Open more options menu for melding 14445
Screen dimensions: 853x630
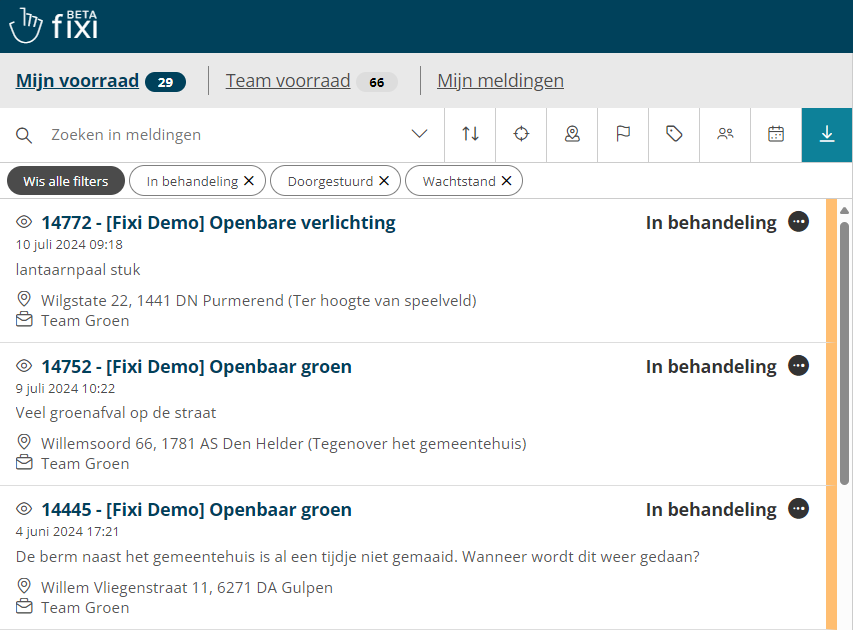pyautogui.click(x=799, y=509)
